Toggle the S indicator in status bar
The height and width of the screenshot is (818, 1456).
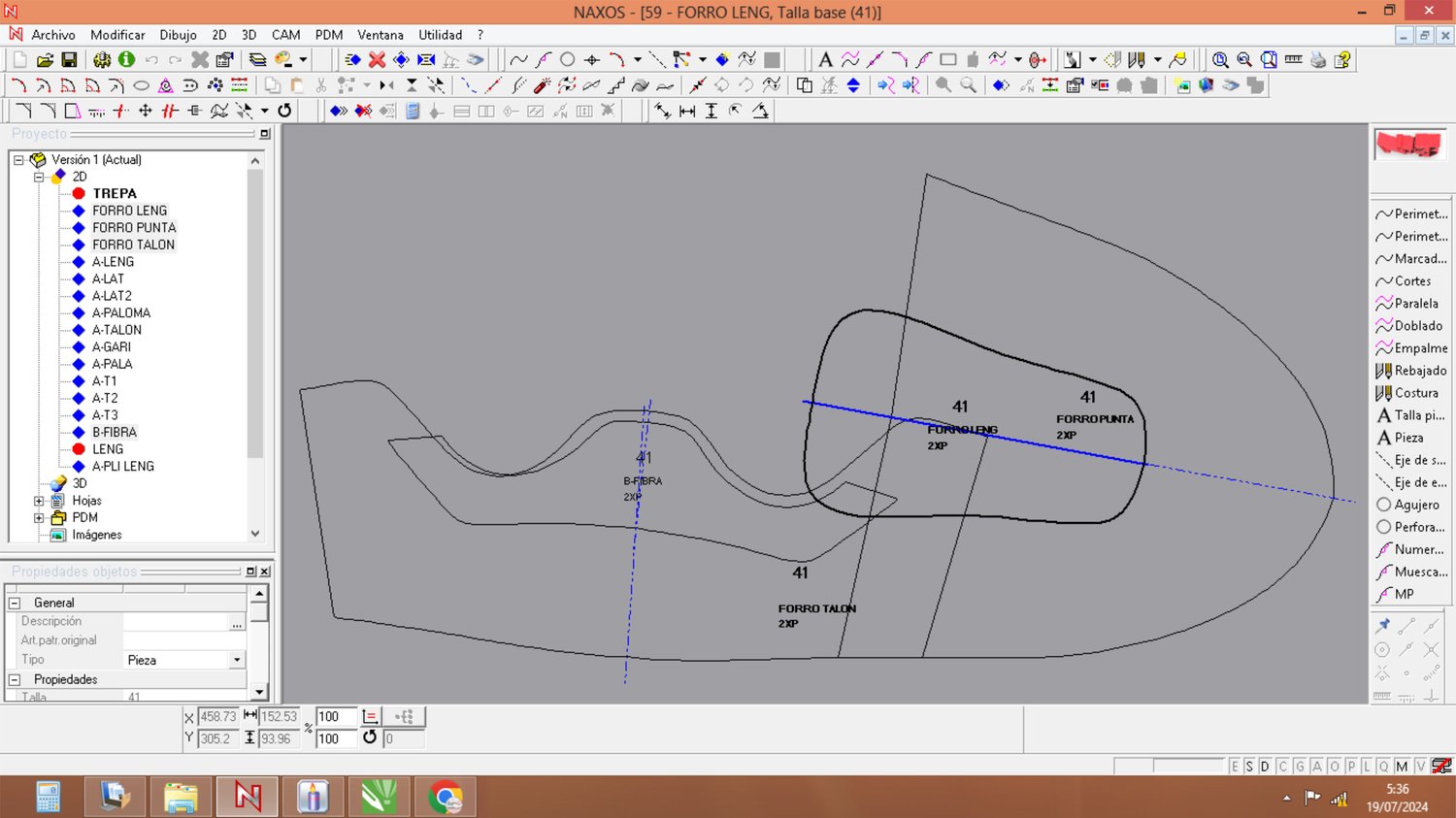tap(1249, 767)
